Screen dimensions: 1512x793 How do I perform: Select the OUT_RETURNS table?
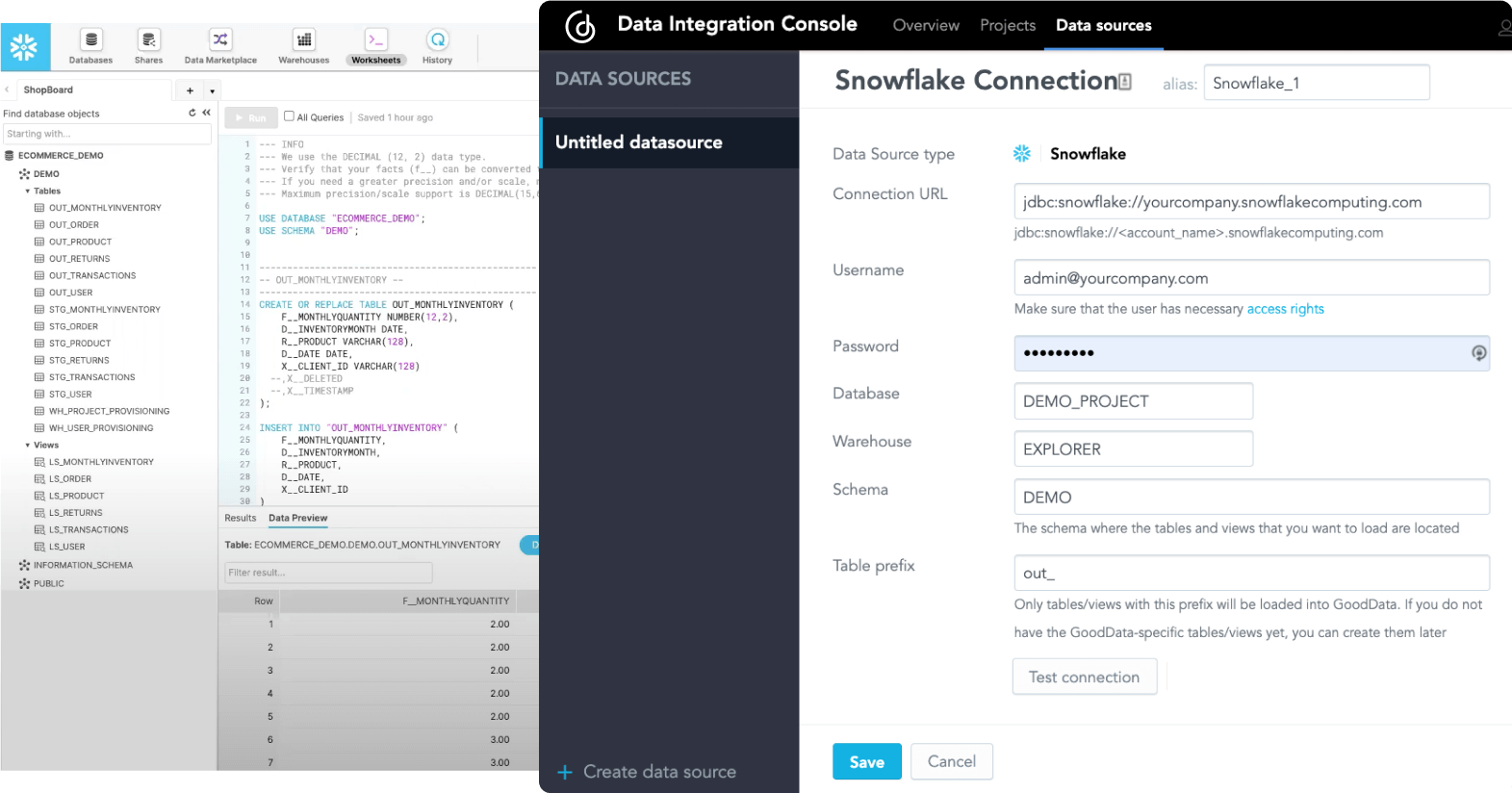click(80, 259)
